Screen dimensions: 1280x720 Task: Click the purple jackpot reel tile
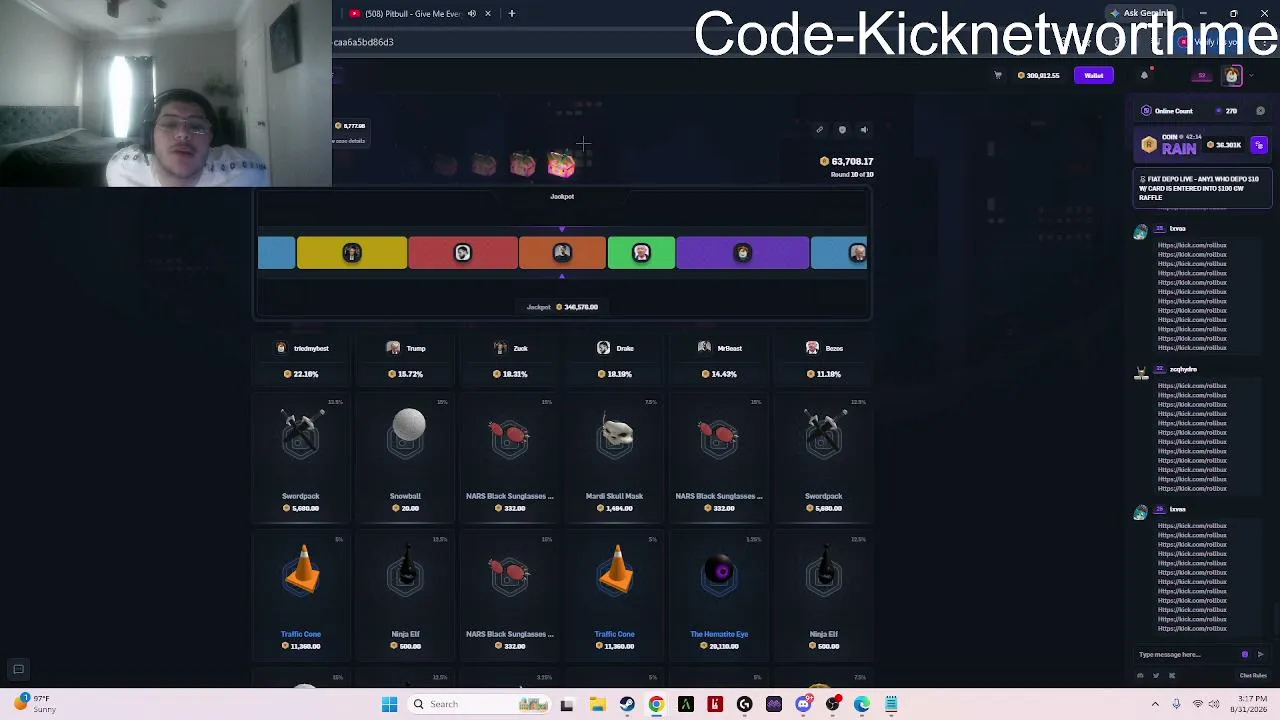click(743, 253)
